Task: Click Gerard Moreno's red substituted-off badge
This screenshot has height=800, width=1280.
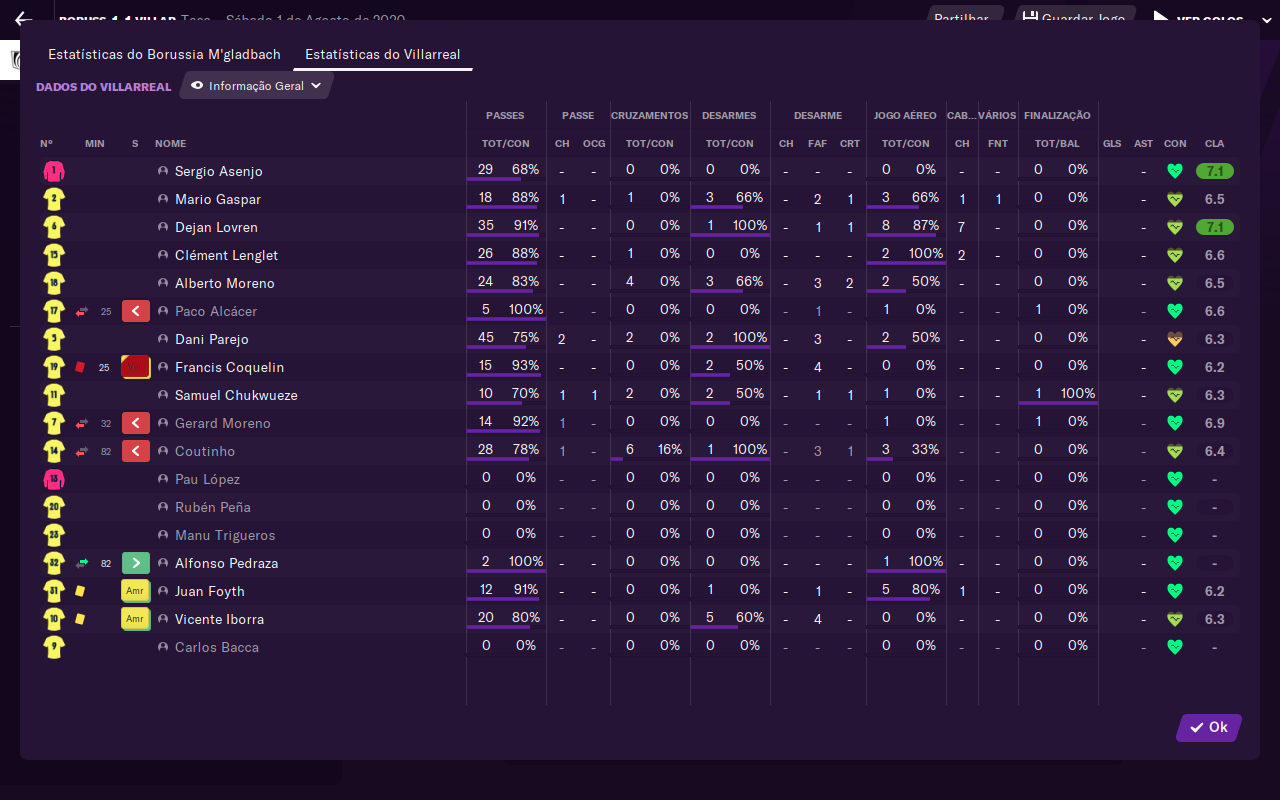Action: [x=136, y=423]
